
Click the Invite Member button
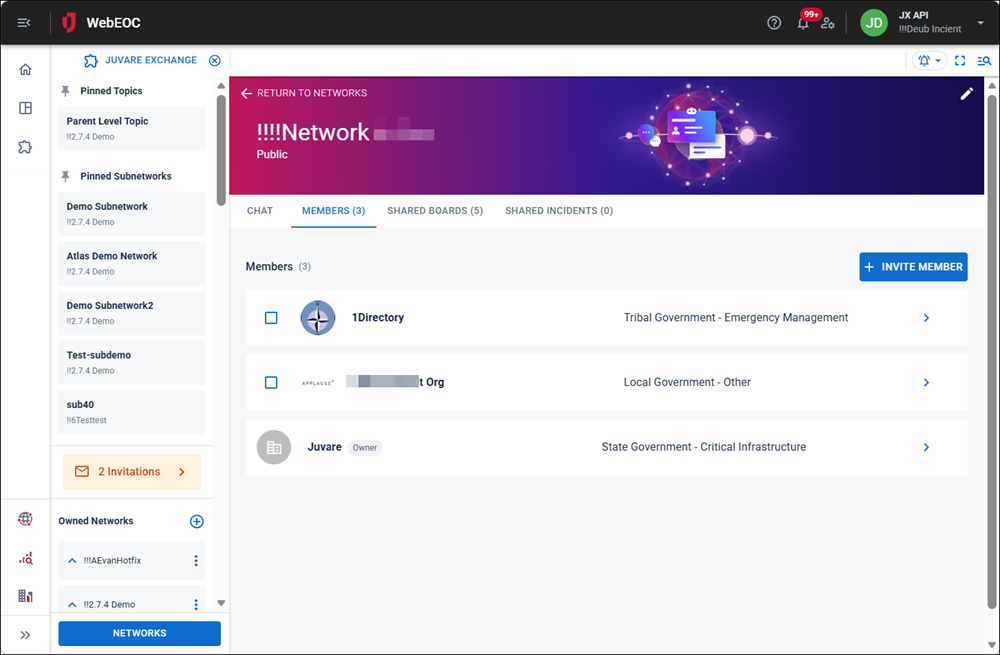pyautogui.click(x=913, y=267)
